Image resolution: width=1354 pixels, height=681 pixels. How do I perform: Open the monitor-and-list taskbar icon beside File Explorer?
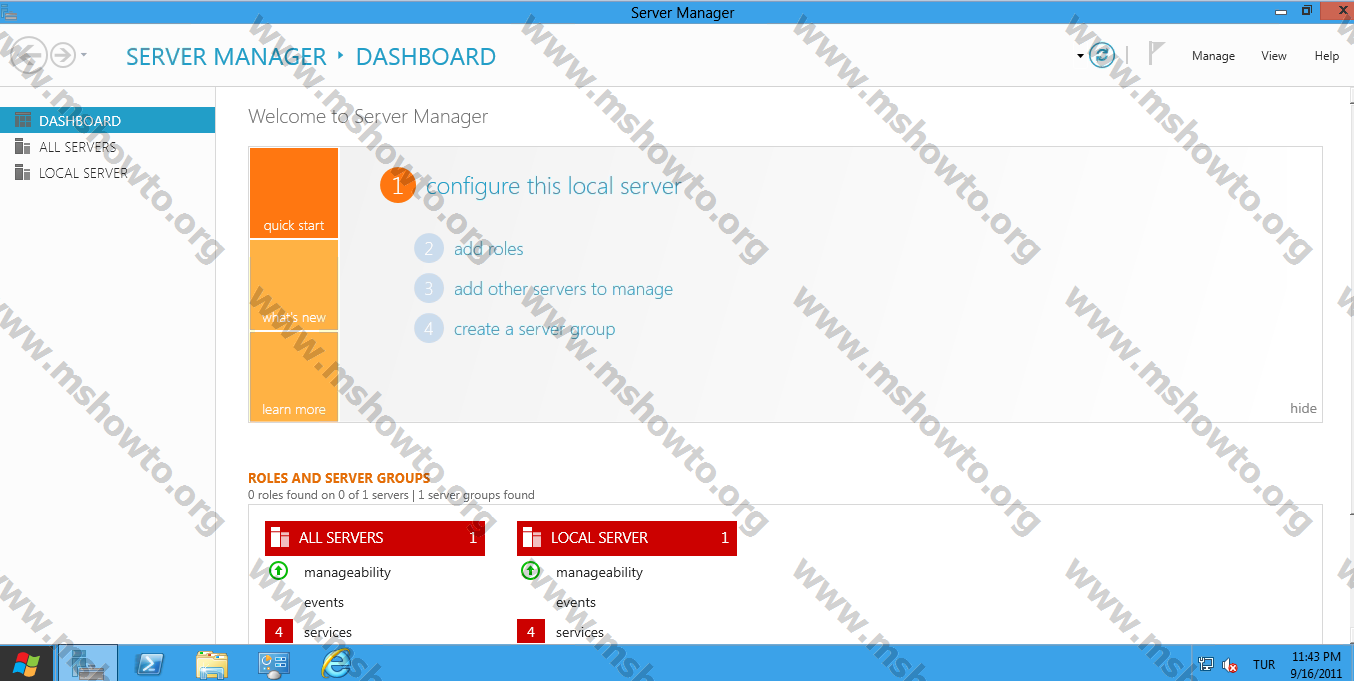273,663
